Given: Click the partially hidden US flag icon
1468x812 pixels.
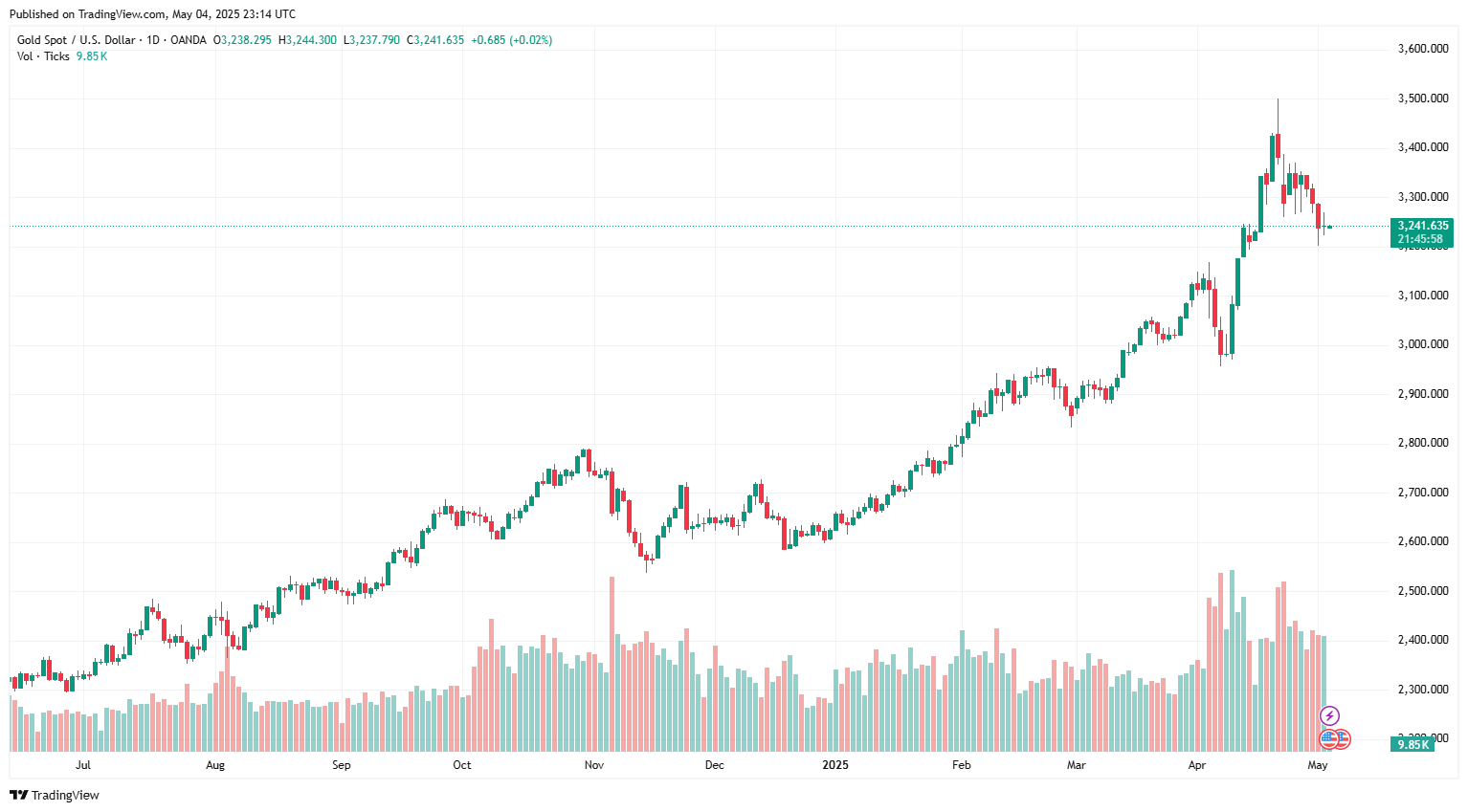Looking at the screenshot, I should tap(1343, 738).
